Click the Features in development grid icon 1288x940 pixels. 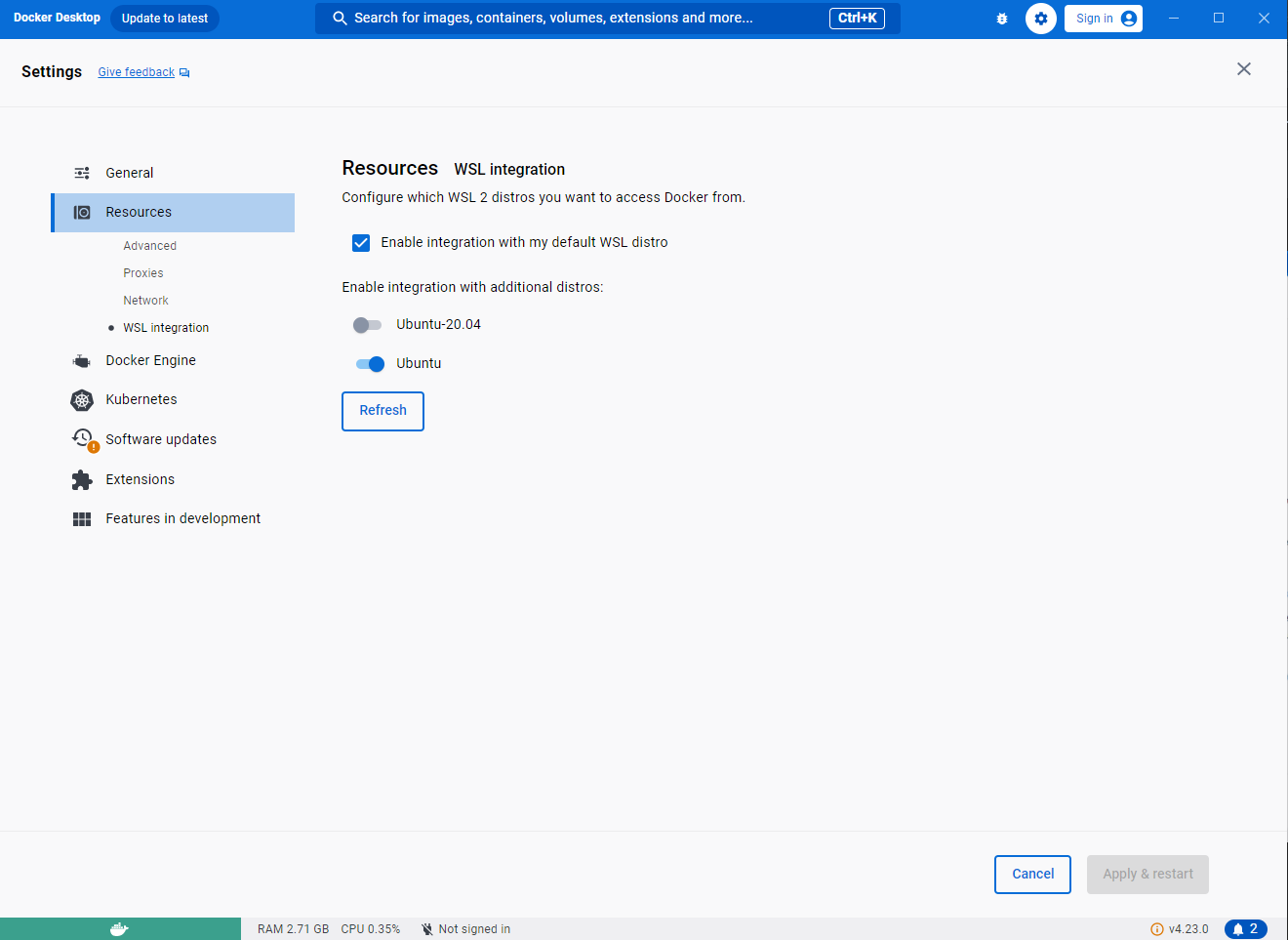point(82,519)
